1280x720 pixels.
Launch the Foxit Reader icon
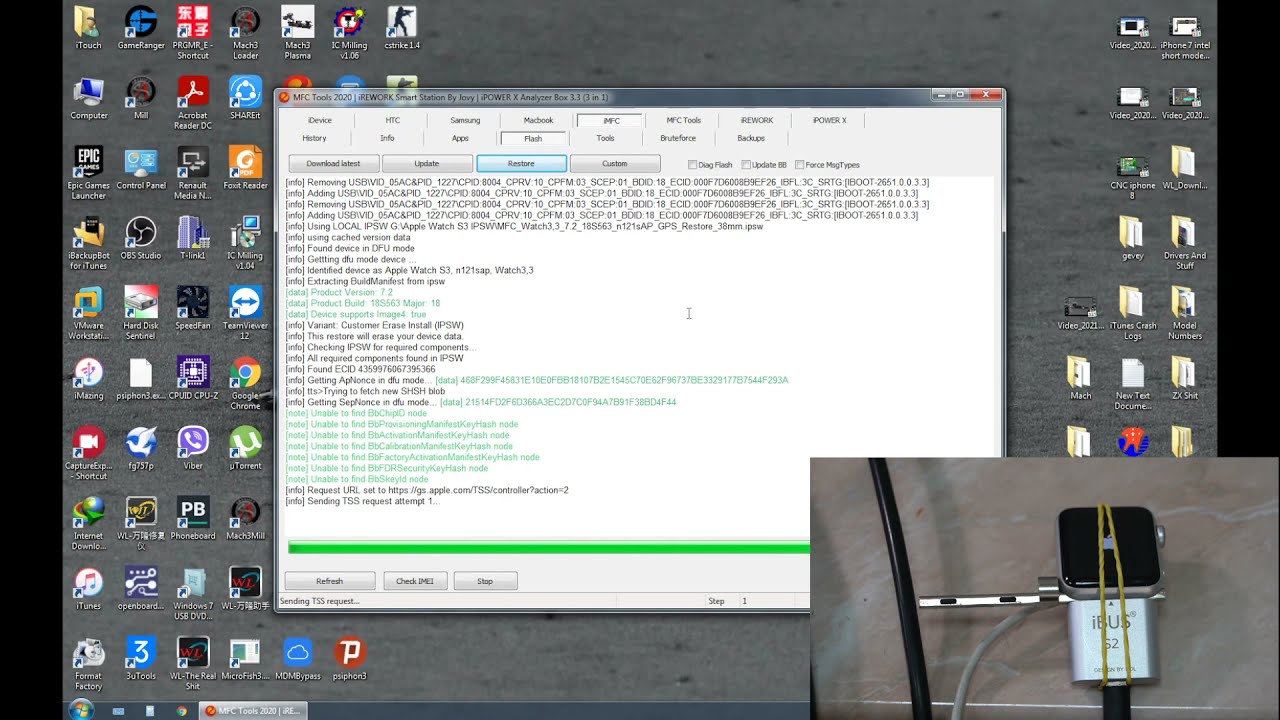(x=246, y=169)
